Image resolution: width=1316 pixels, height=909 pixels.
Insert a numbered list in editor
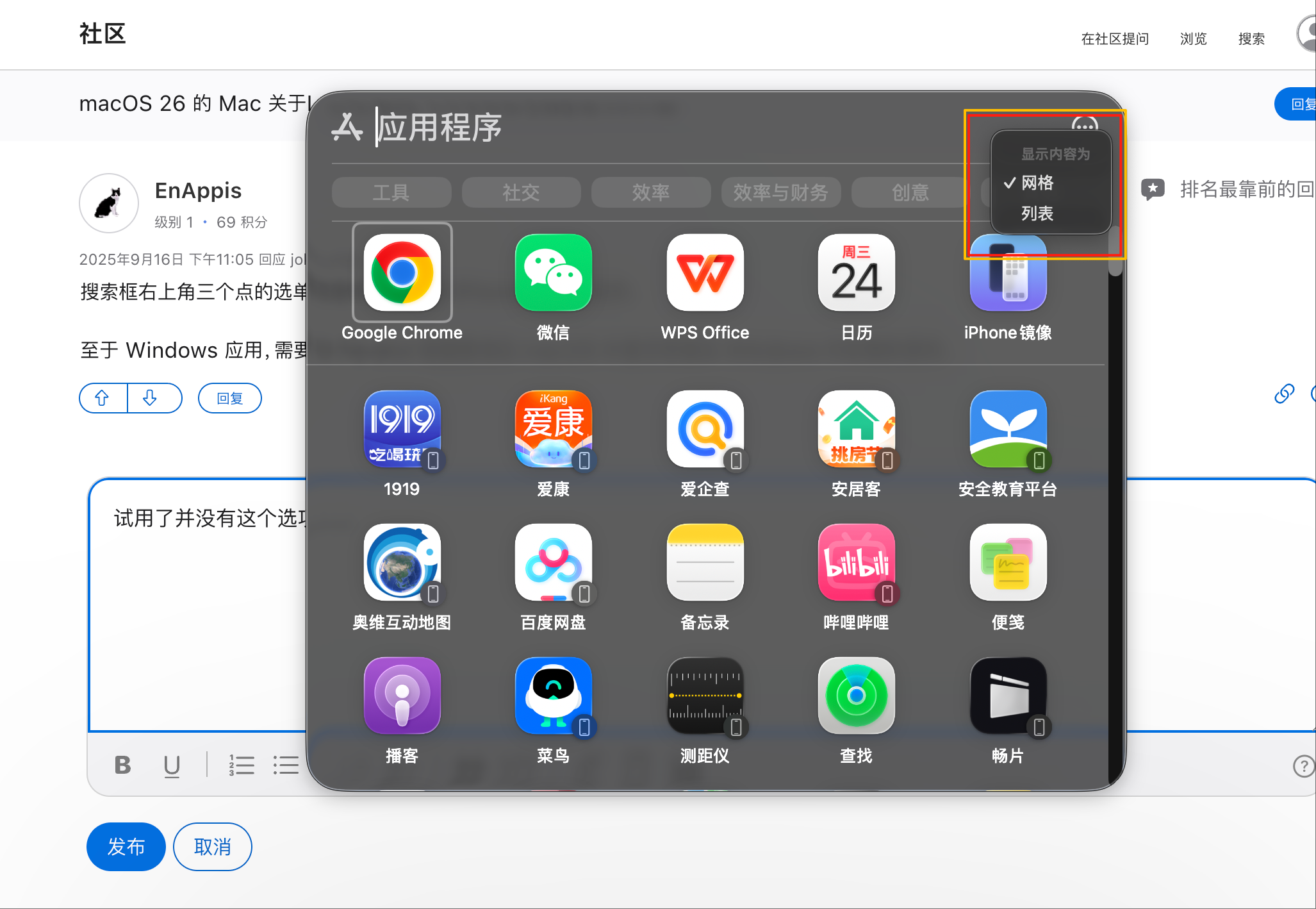click(x=242, y=765)
